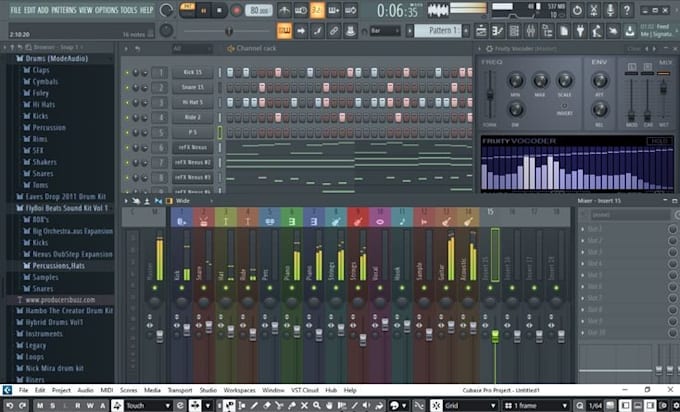The image size is (680, 412).
Task: Click the stamp icon in FL toolbar
Action: tap(350, 31)
